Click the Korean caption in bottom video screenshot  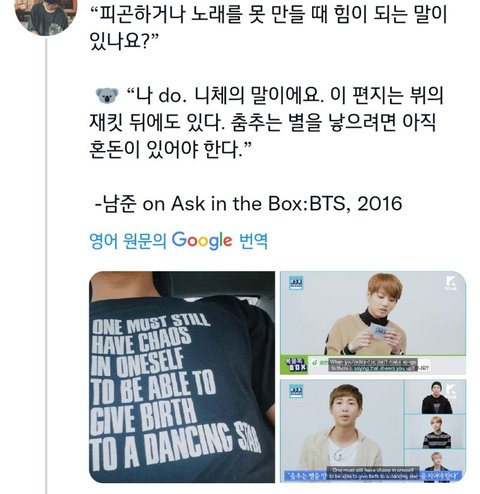(373, 475)
